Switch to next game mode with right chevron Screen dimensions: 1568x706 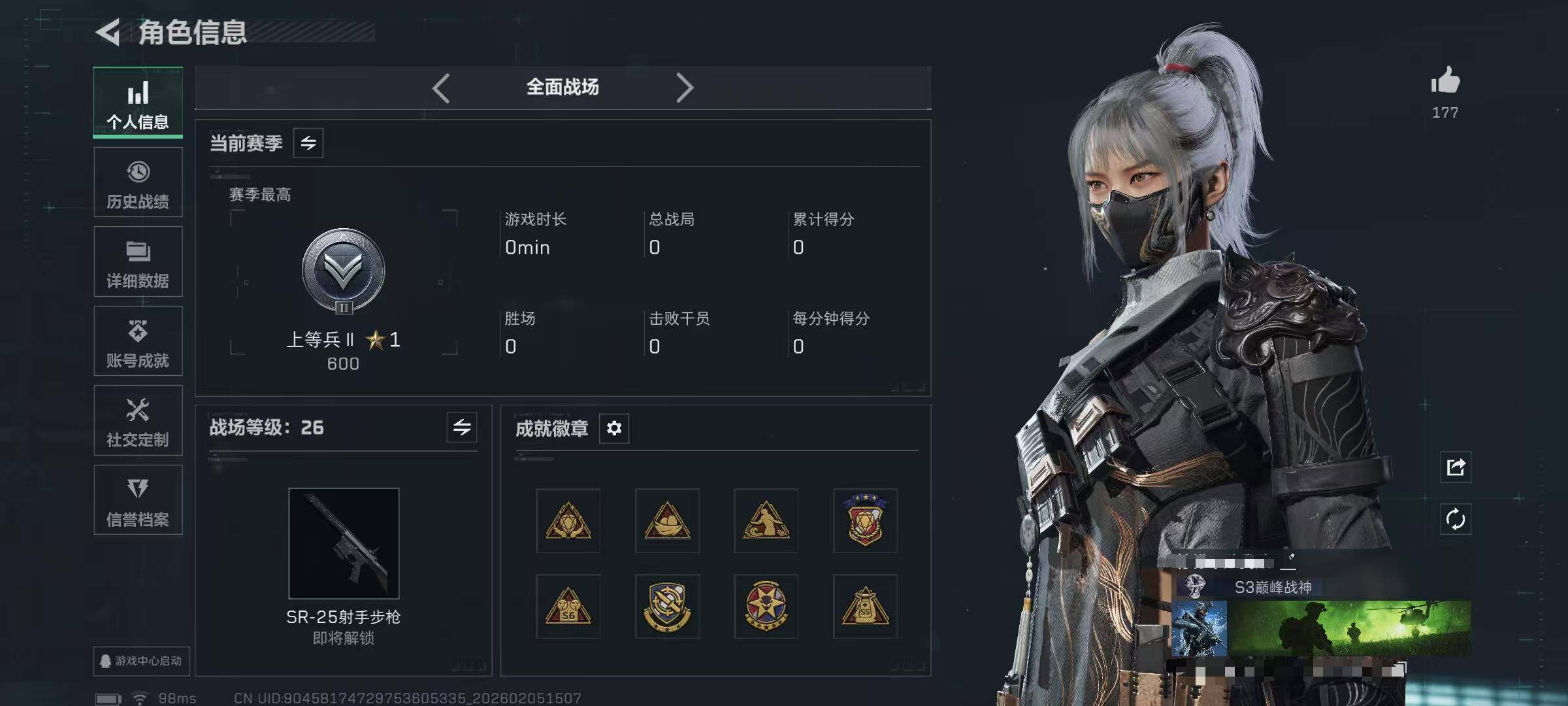click(684, 88)
